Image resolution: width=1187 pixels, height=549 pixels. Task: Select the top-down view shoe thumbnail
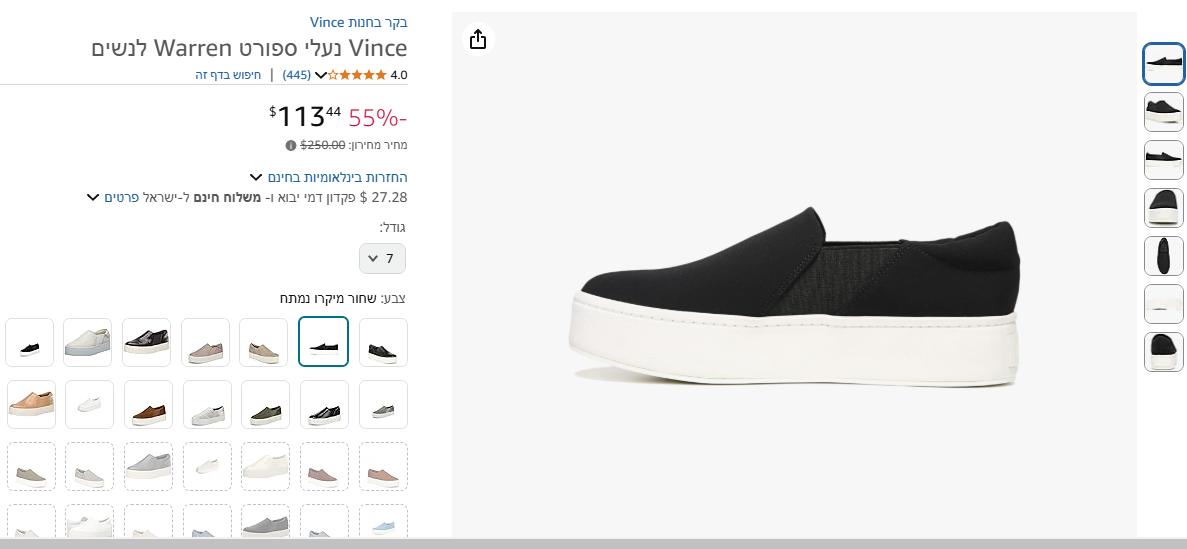coord(1163,256)
